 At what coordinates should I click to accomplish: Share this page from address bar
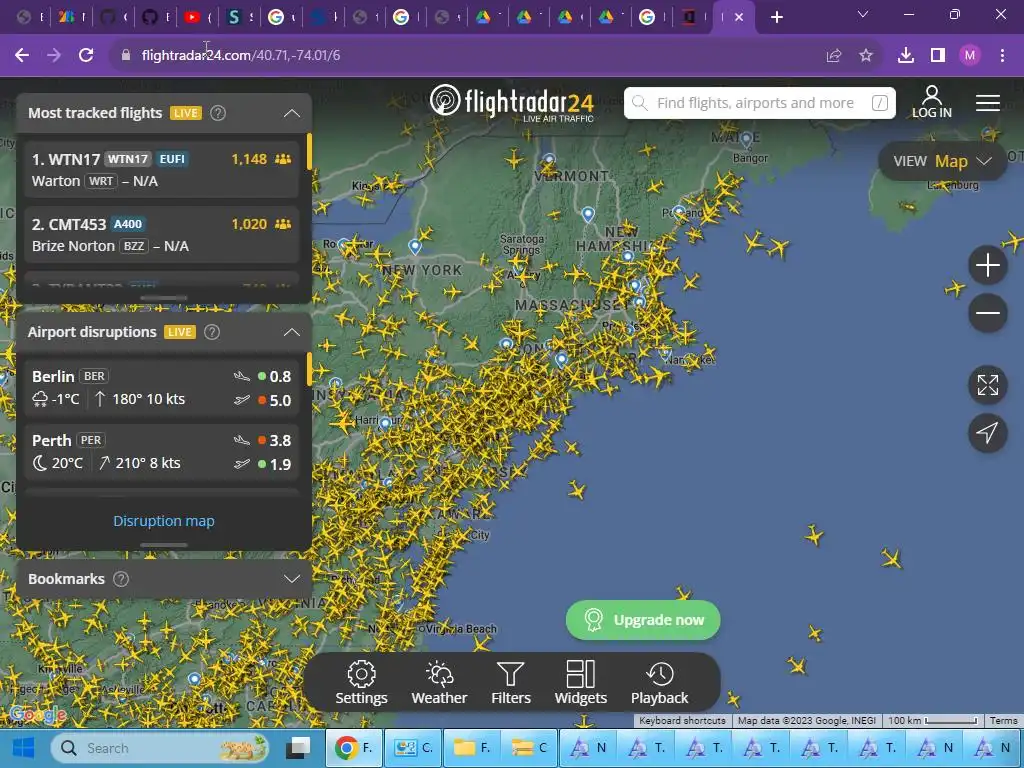pyautogui.click(x=834, y=56)
